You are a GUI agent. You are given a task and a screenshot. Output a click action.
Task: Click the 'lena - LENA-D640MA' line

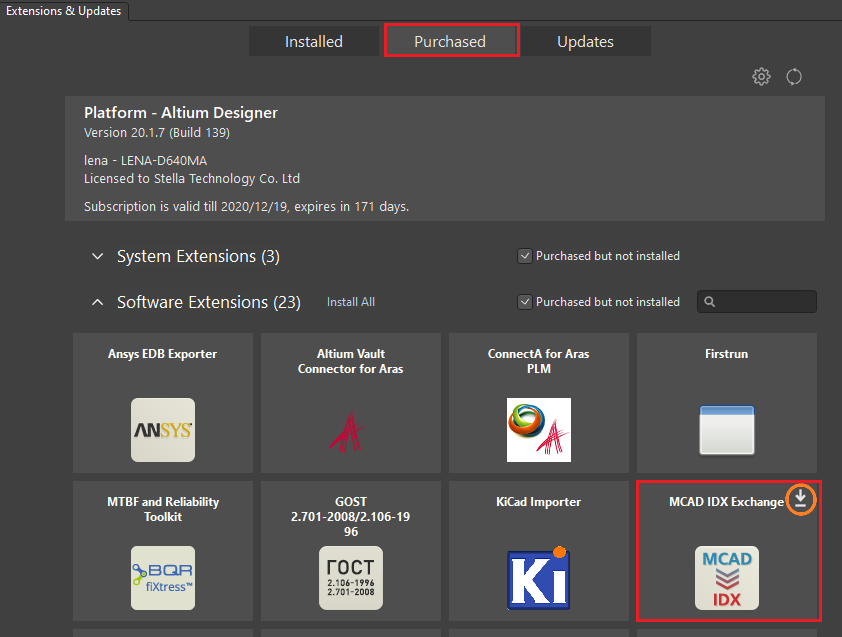tap(146, 161)
